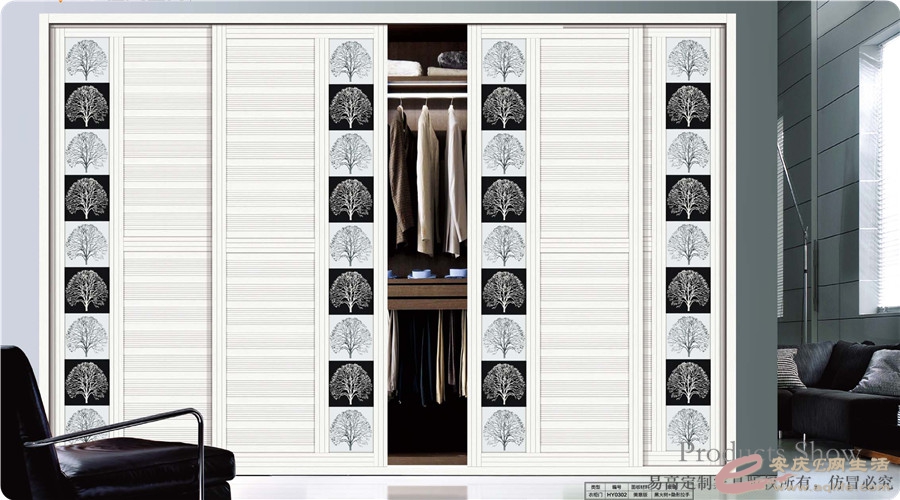Viewport: 900px width, 500px height.
Task: Click the 仿冒必究 copyright text
Action: pyautogui.click(x=858, y=484)
